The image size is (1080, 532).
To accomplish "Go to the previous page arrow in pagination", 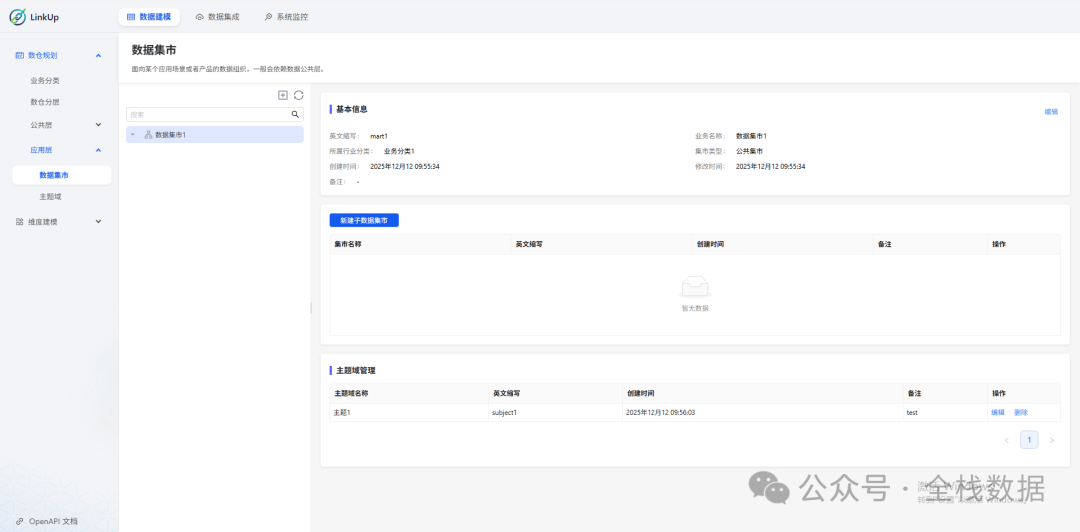I will [1006, 440].
